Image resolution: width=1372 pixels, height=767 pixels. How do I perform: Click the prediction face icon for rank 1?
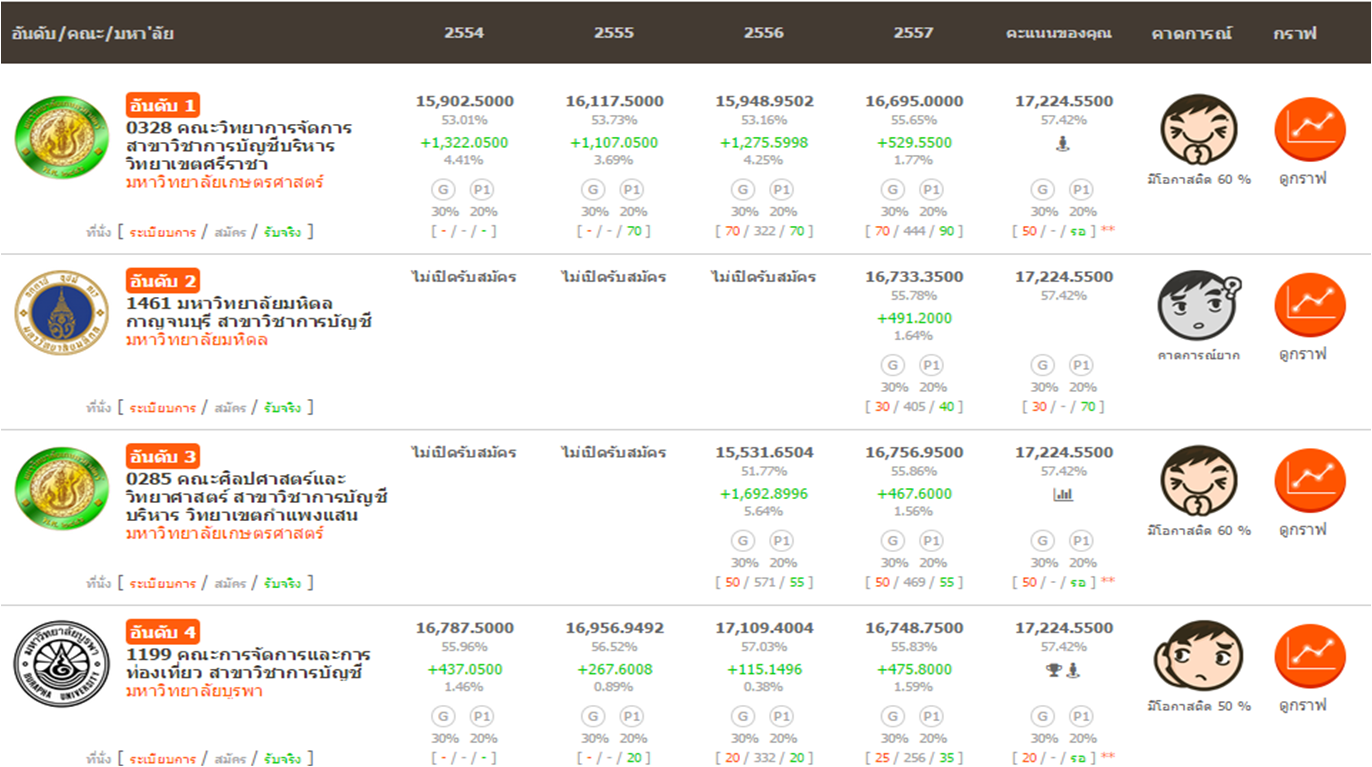point(1198,130)
